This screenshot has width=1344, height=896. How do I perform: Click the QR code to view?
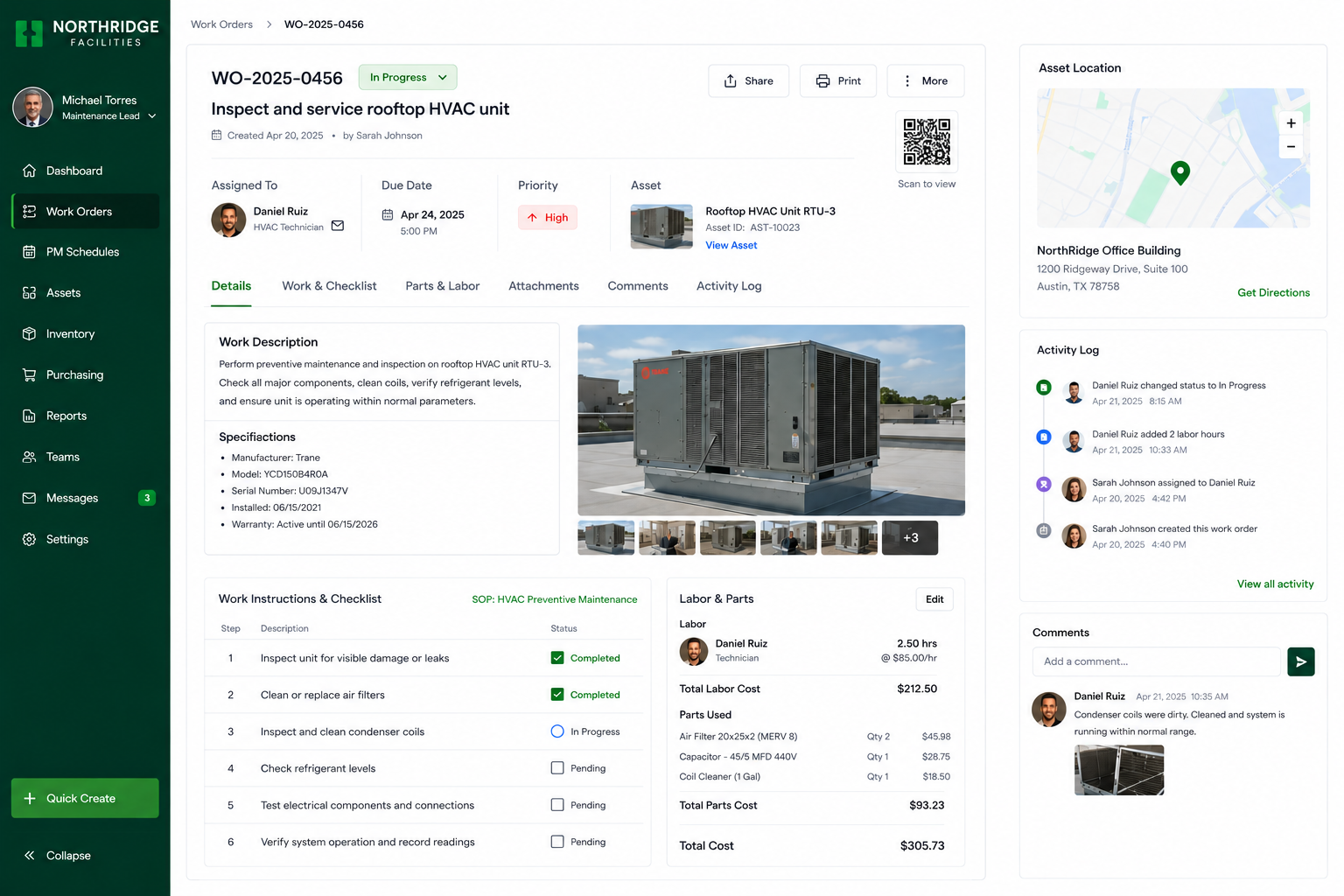[x=927, y=141]
